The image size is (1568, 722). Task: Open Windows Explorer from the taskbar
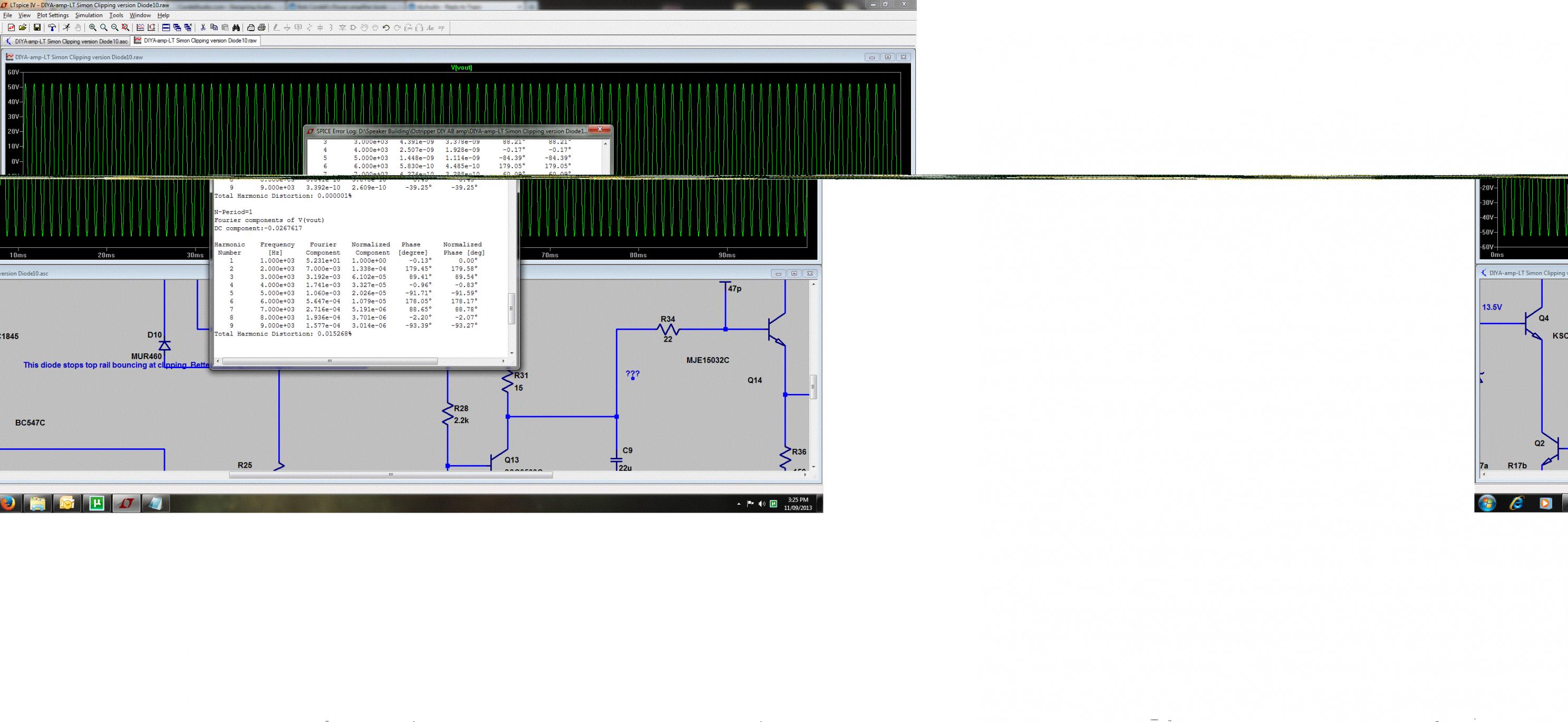37,504
